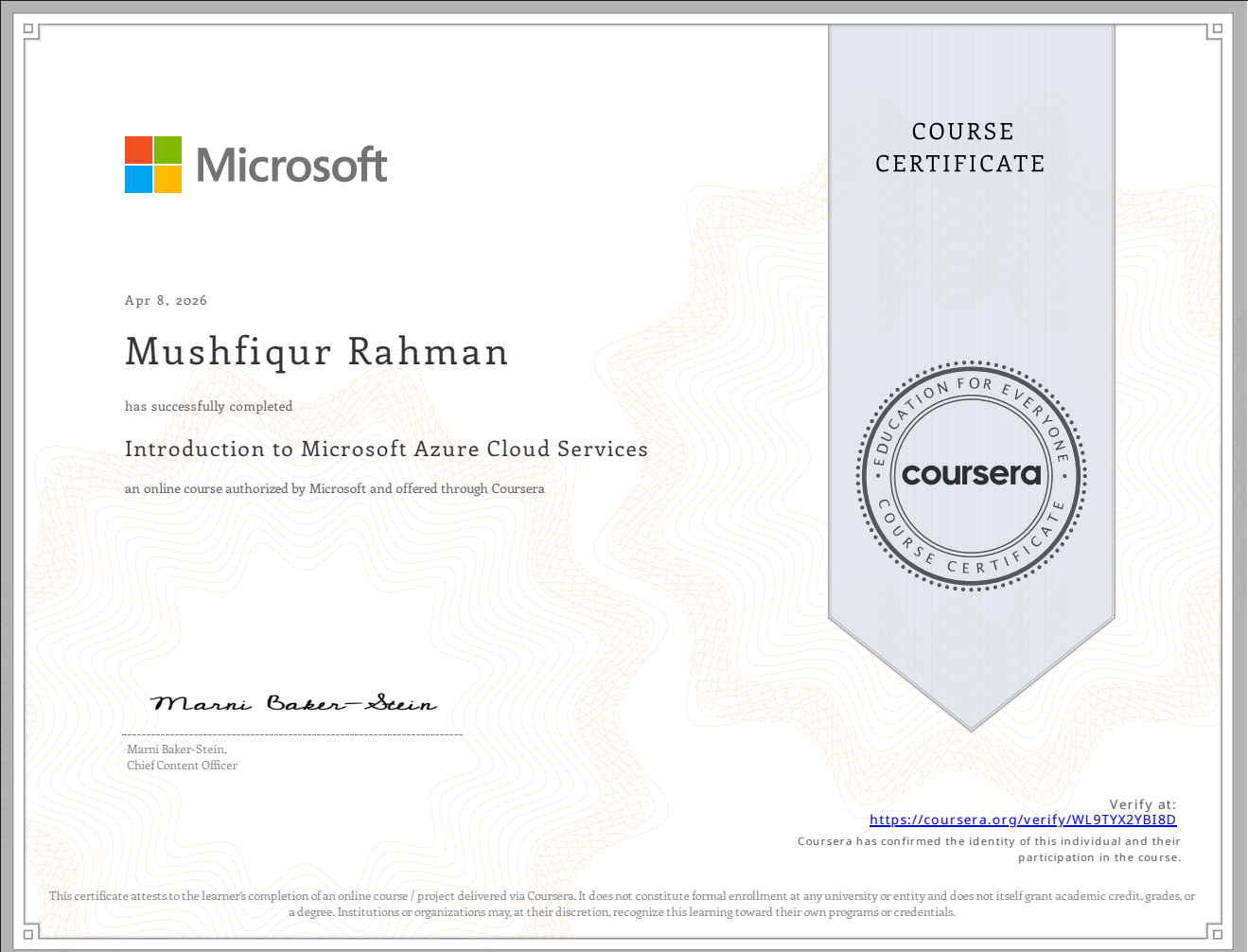Click the COURSE CERTIFICATE ribbon heading
The image size is (1248, 952).
(961, 148)
